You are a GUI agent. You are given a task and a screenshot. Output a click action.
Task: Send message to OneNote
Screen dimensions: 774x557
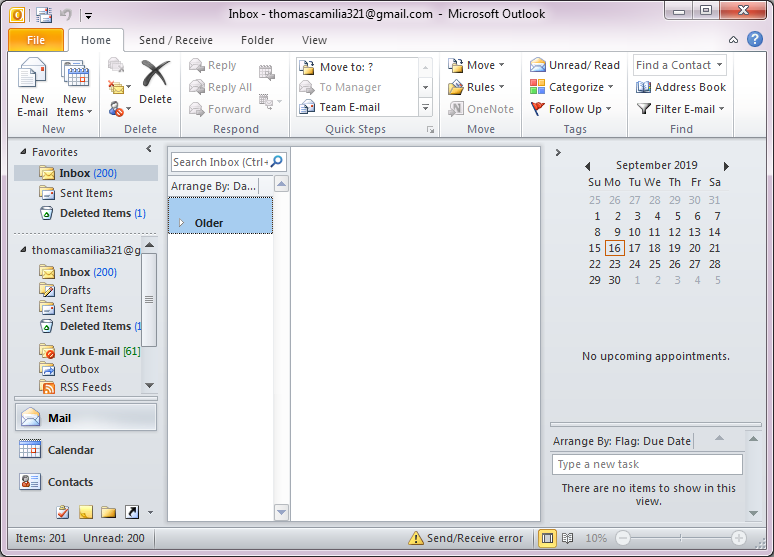(481, 109)
